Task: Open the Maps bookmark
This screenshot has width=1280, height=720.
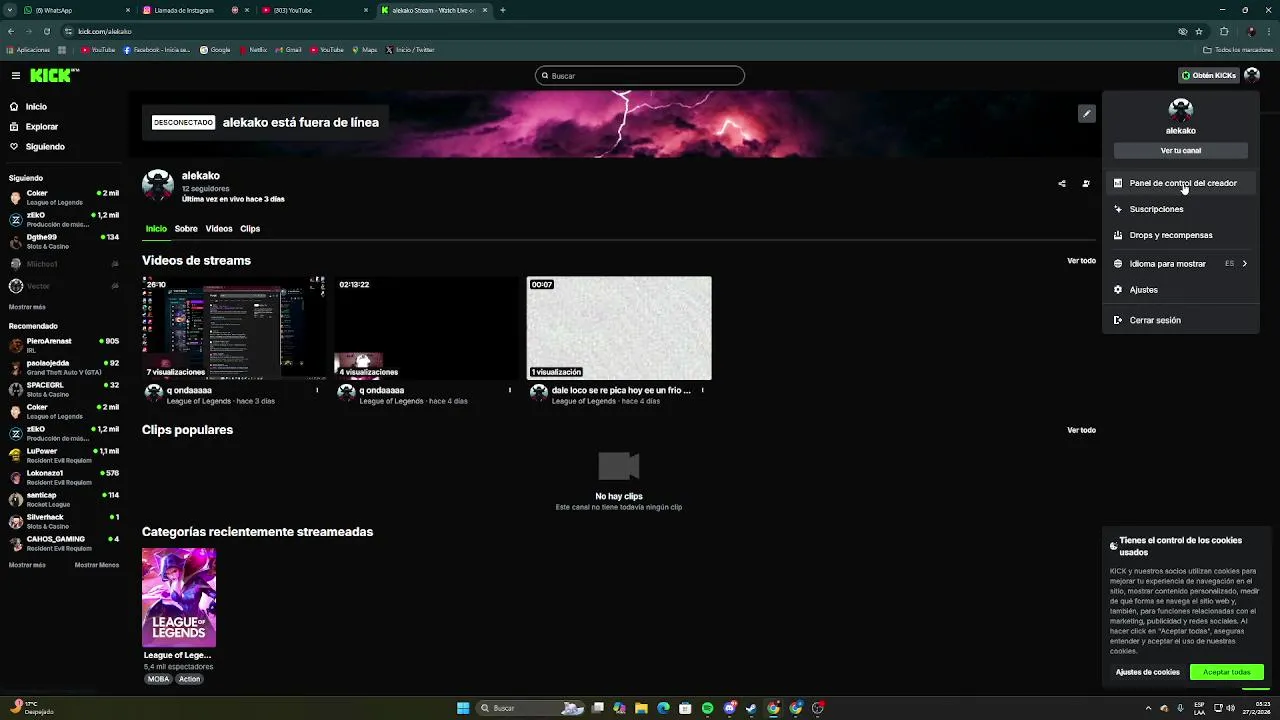Action: [365, 50]
